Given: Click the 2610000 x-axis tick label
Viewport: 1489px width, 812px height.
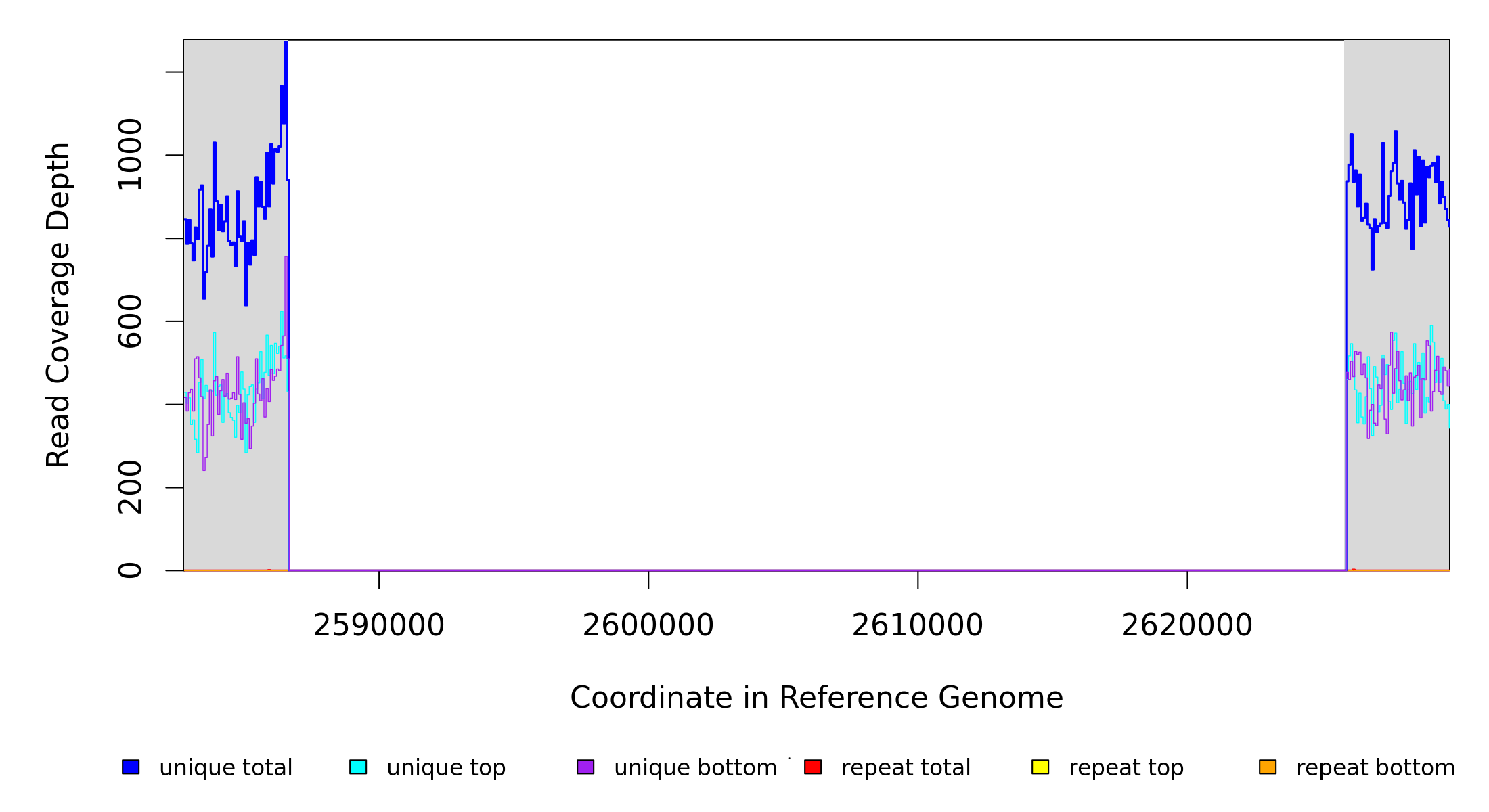Looking at the screenshot, I should (x=917, y=626).
